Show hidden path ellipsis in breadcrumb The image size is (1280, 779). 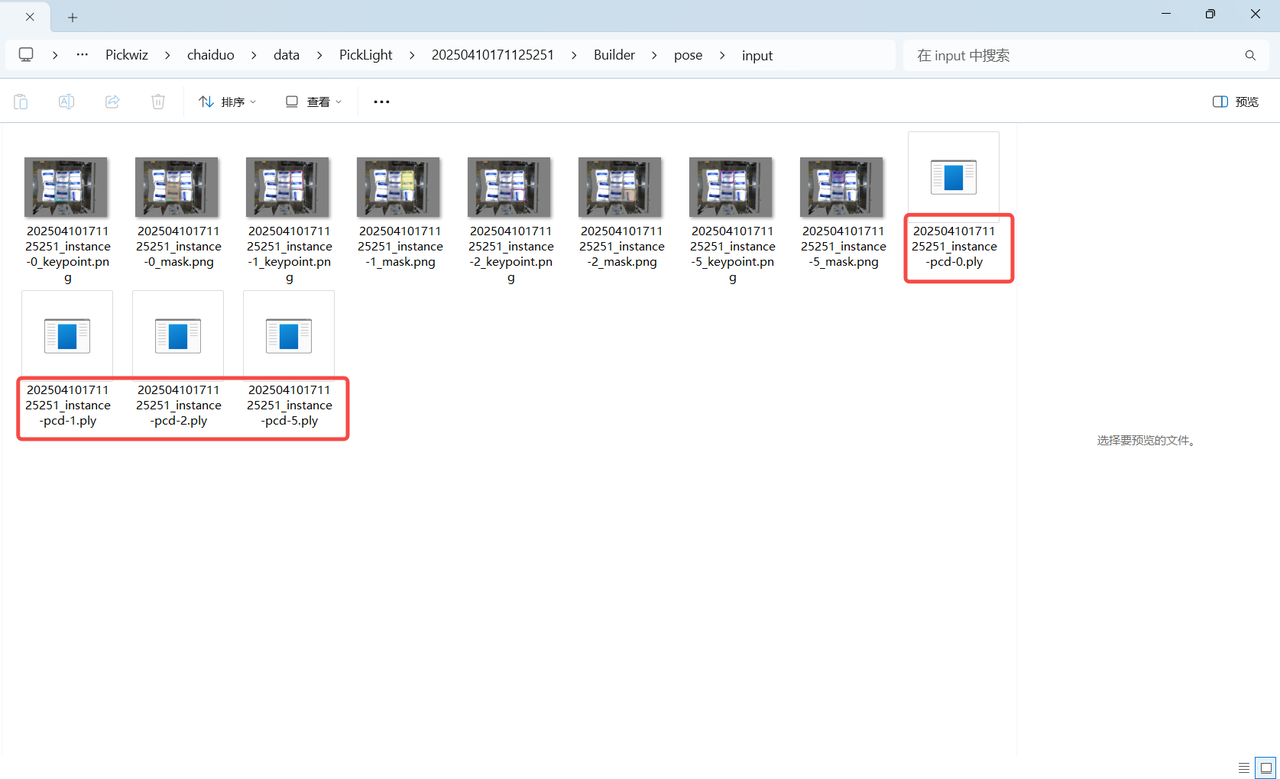point(82,55)
